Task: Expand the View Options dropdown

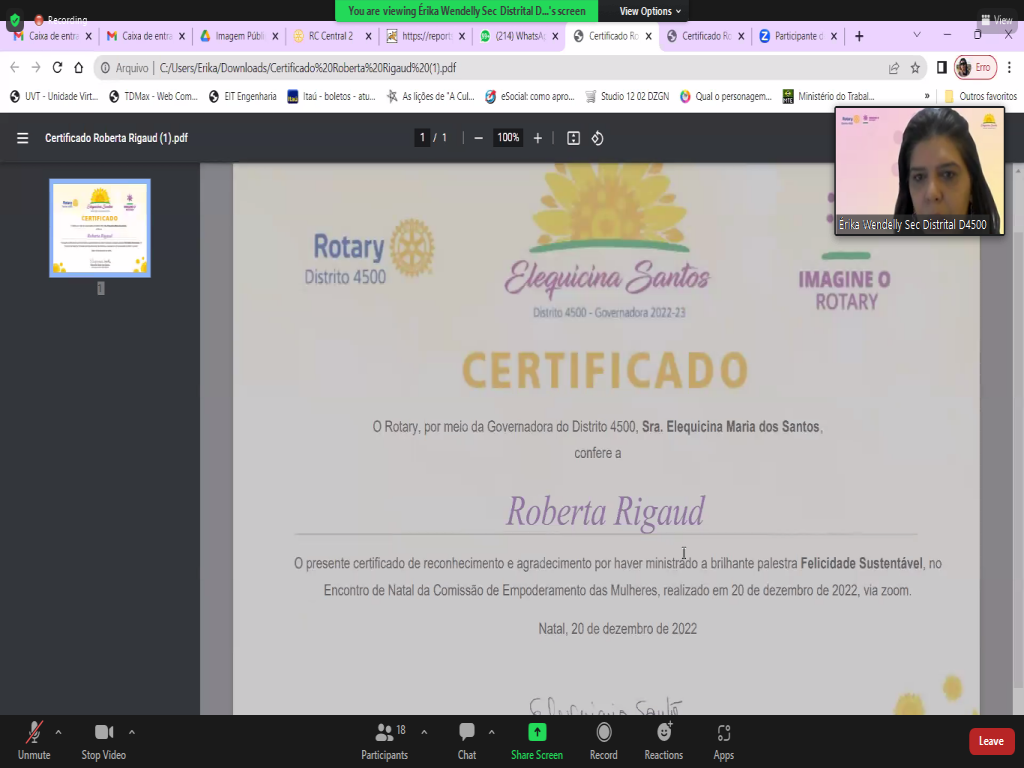Action: pos(650,11)
